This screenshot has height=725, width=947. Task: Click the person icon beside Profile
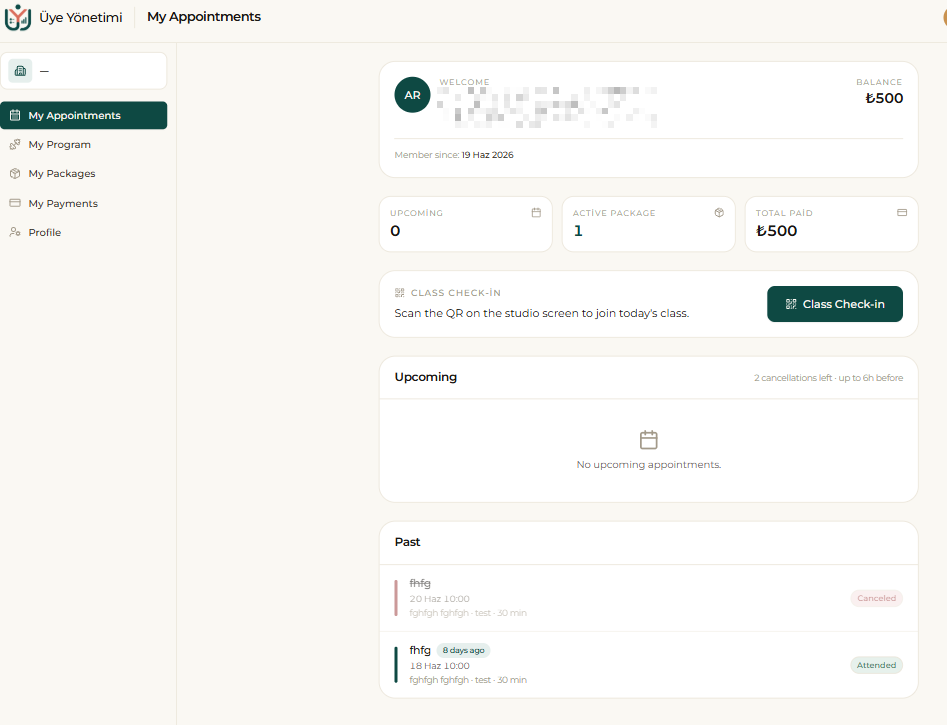[x=15, y=232]
